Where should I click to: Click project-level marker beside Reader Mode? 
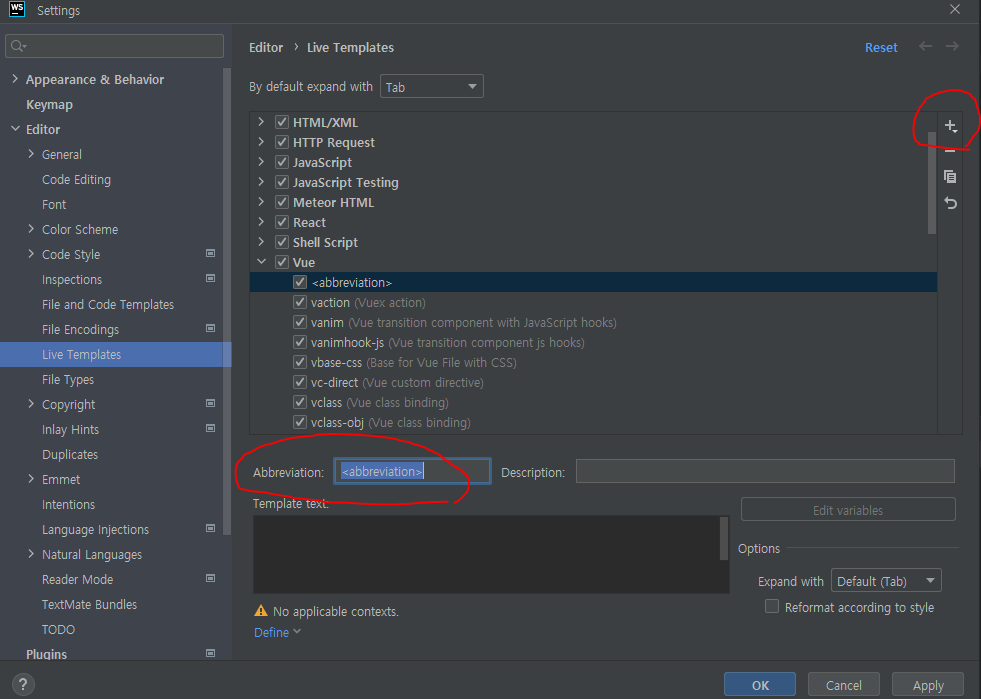coord(210,579)
